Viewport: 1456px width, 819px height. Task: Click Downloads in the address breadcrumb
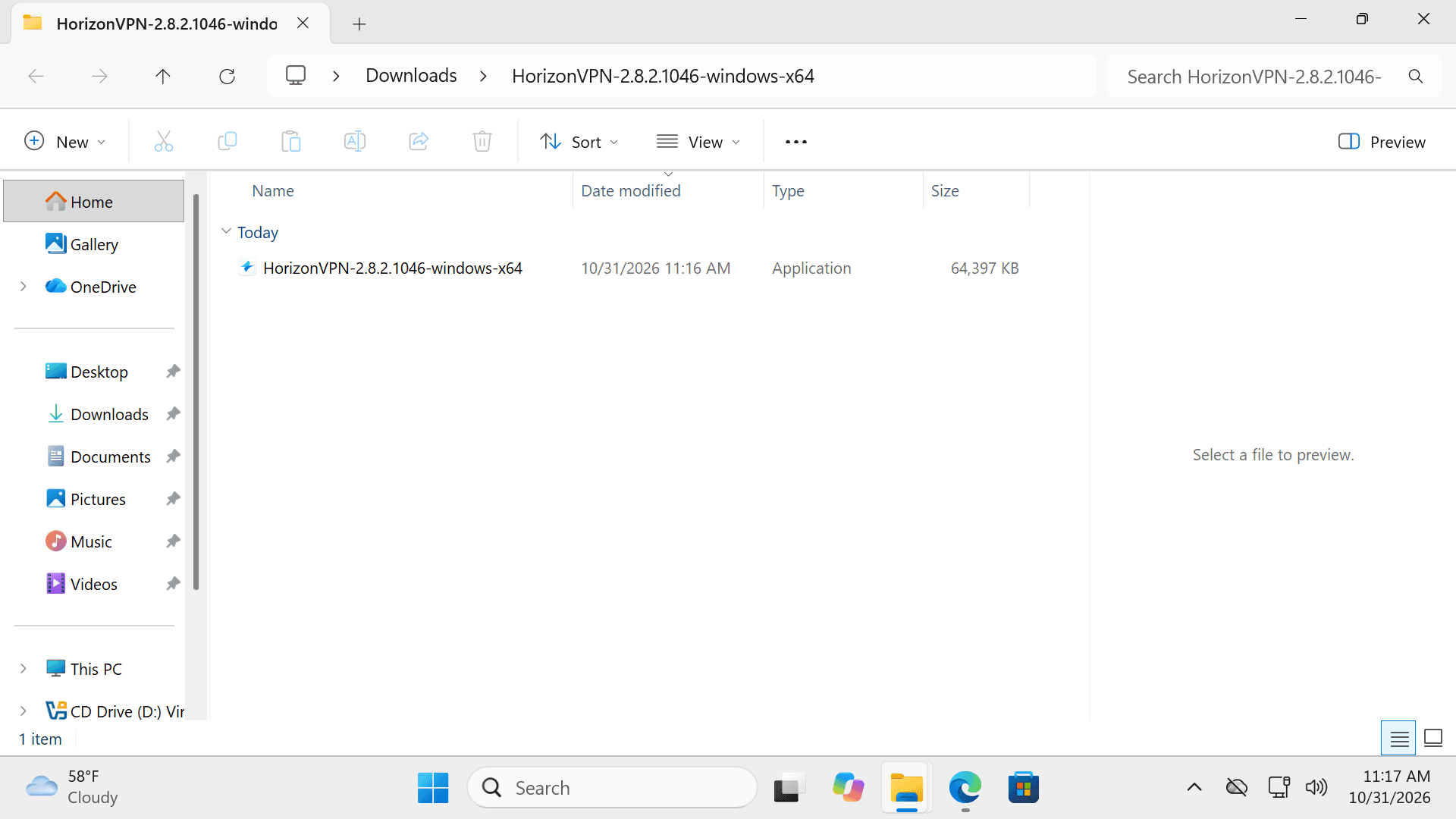pyautogui.click(x=411, y=76)
